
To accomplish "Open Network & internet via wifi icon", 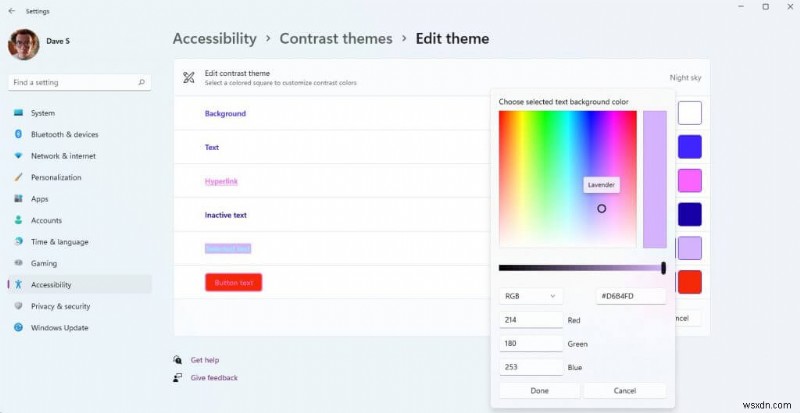I will [18, 156].
